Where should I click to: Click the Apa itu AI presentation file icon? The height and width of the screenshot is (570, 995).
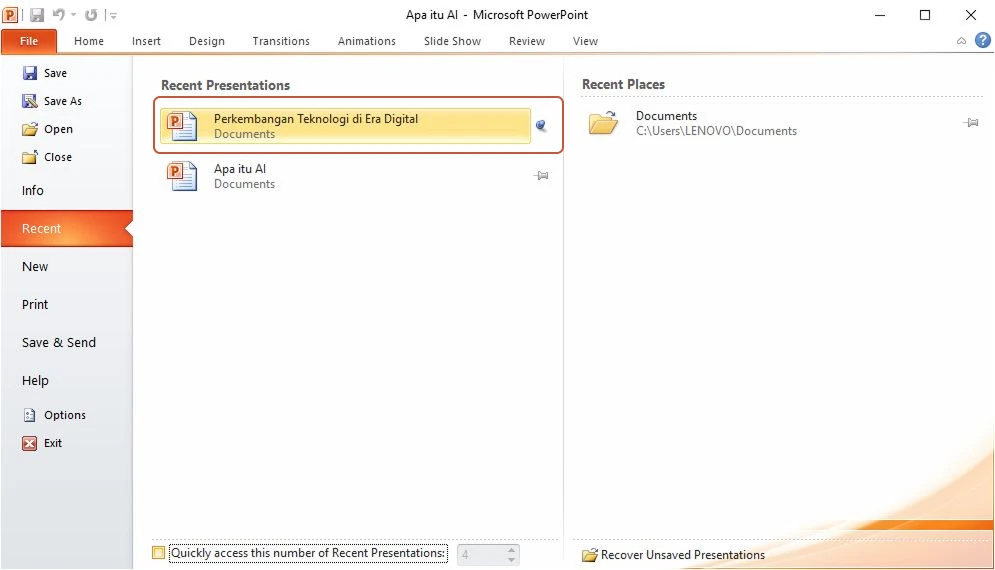(182, 176)
